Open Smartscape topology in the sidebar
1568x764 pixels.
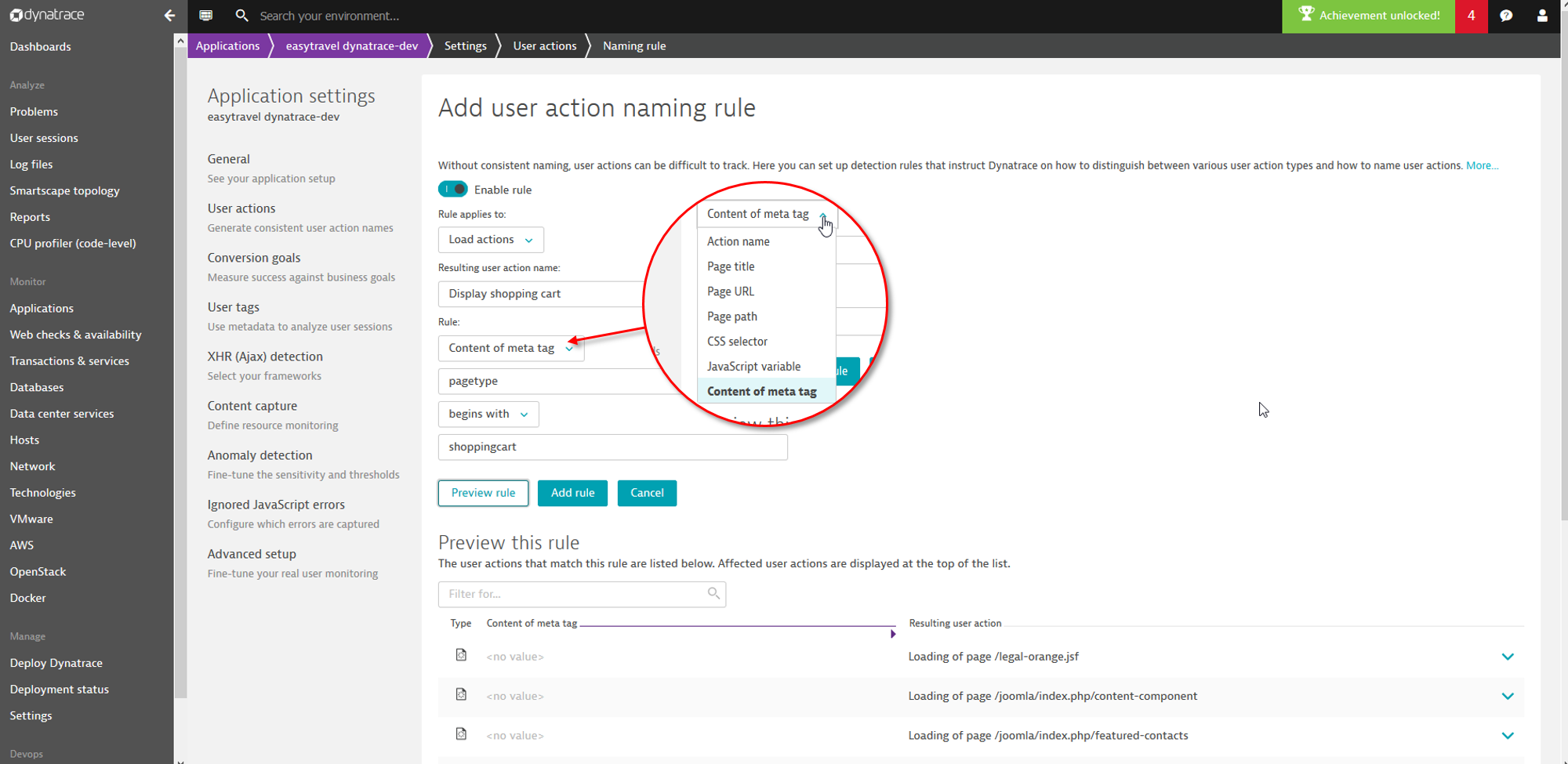click(x=64, y=190)
